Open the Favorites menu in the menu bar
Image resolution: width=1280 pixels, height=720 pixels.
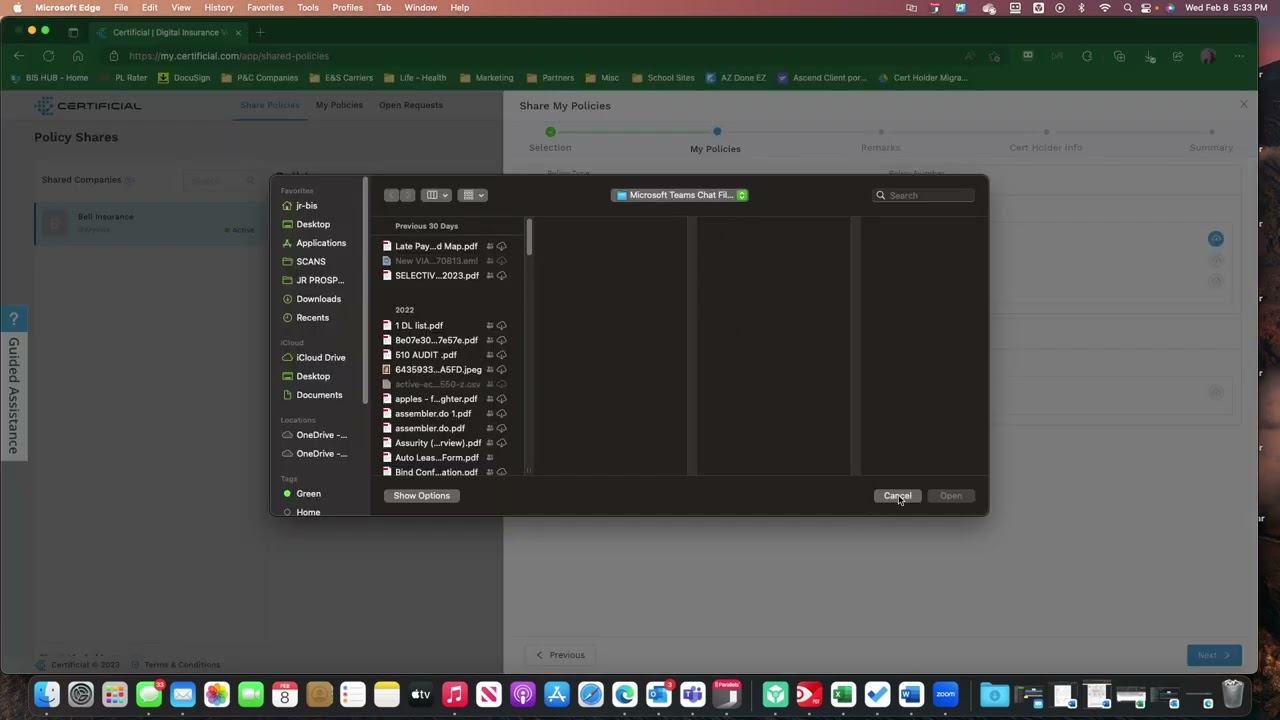click(x=265, y=7)
